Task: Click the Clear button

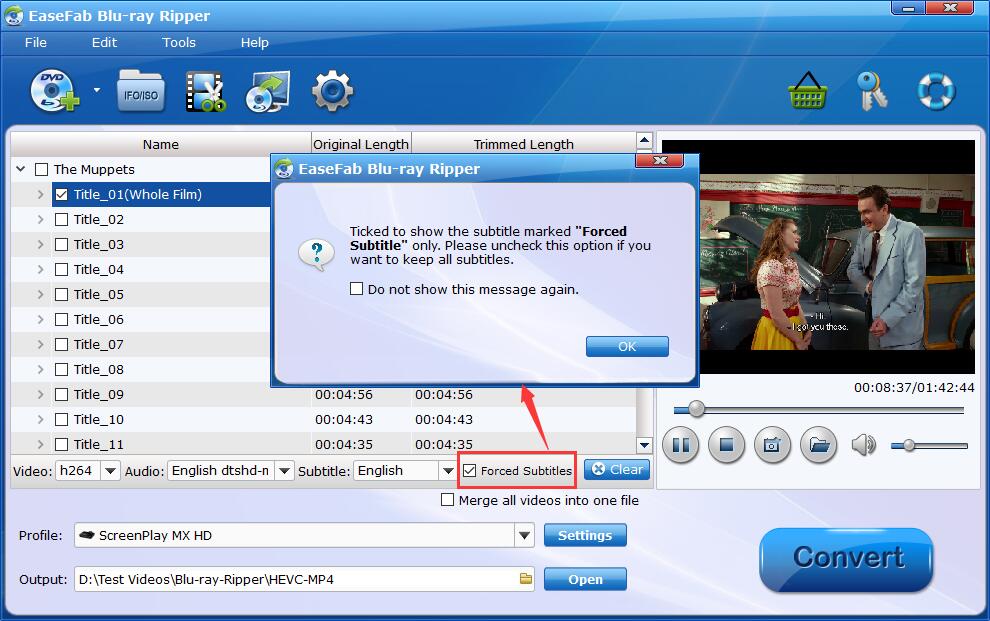Action: (617, 470)
